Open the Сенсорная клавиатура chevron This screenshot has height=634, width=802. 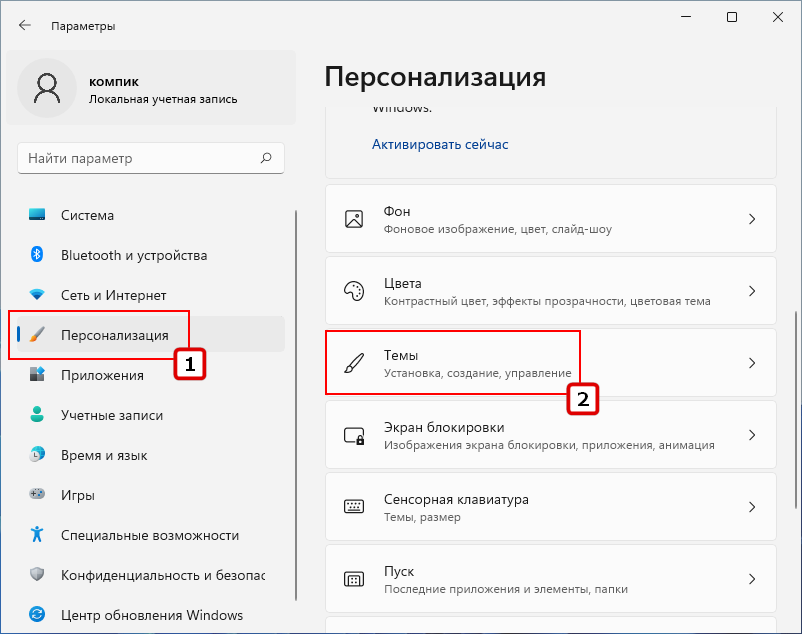point(752,507)
